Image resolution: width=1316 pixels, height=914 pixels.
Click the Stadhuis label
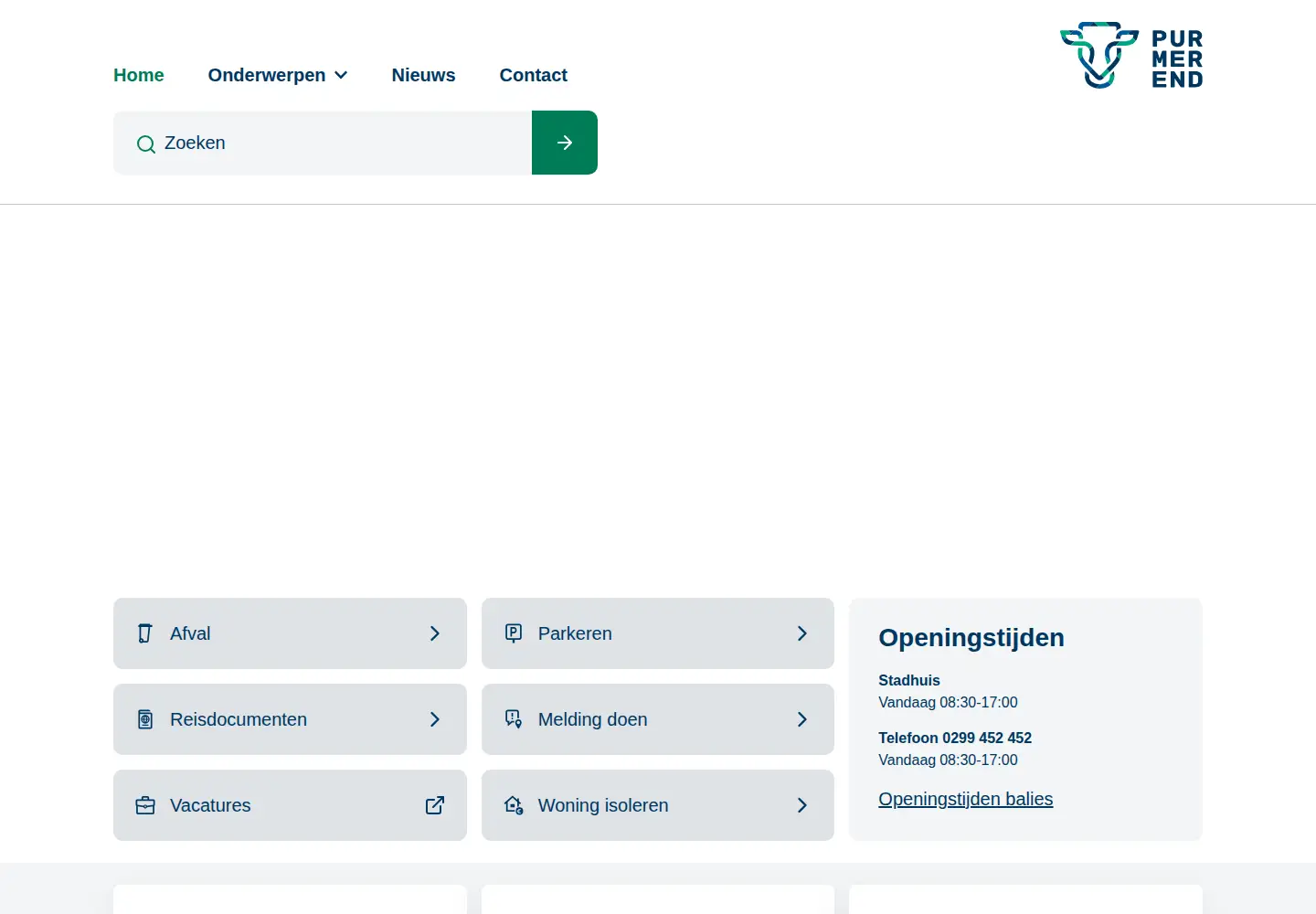pyautogui.click(x=909, y=680)
